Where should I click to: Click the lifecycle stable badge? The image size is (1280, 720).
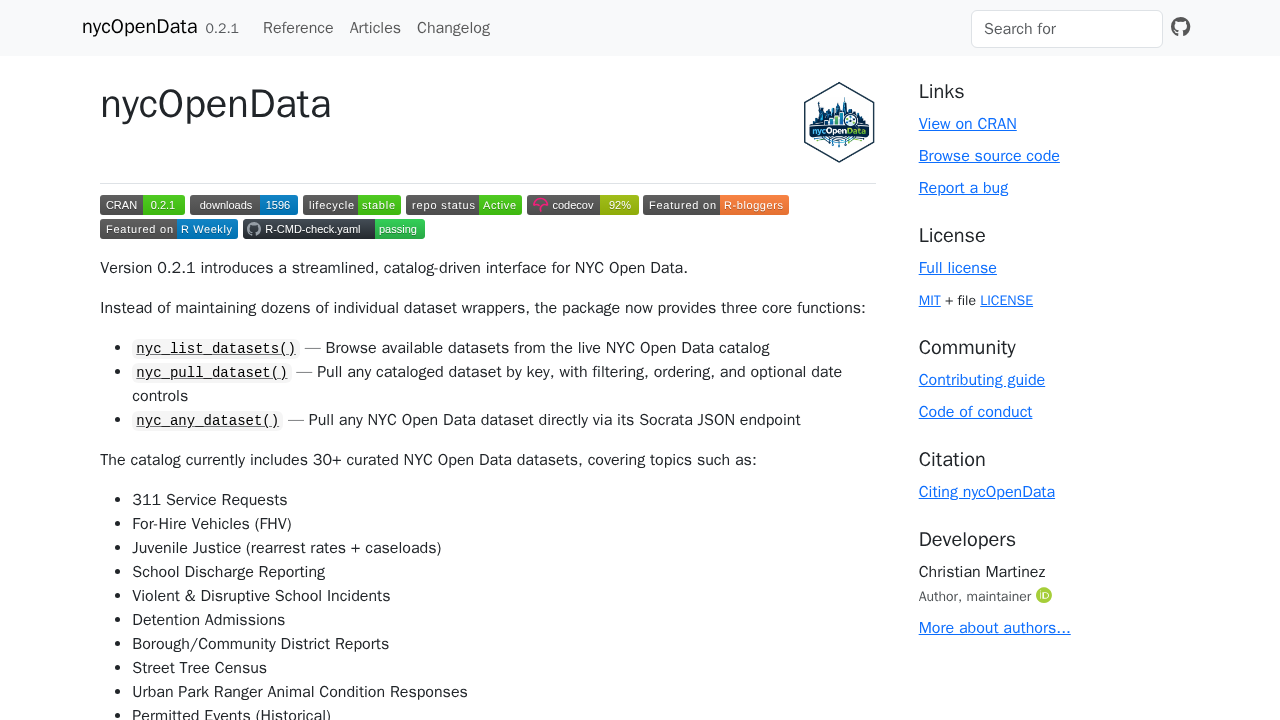point(352,205)
